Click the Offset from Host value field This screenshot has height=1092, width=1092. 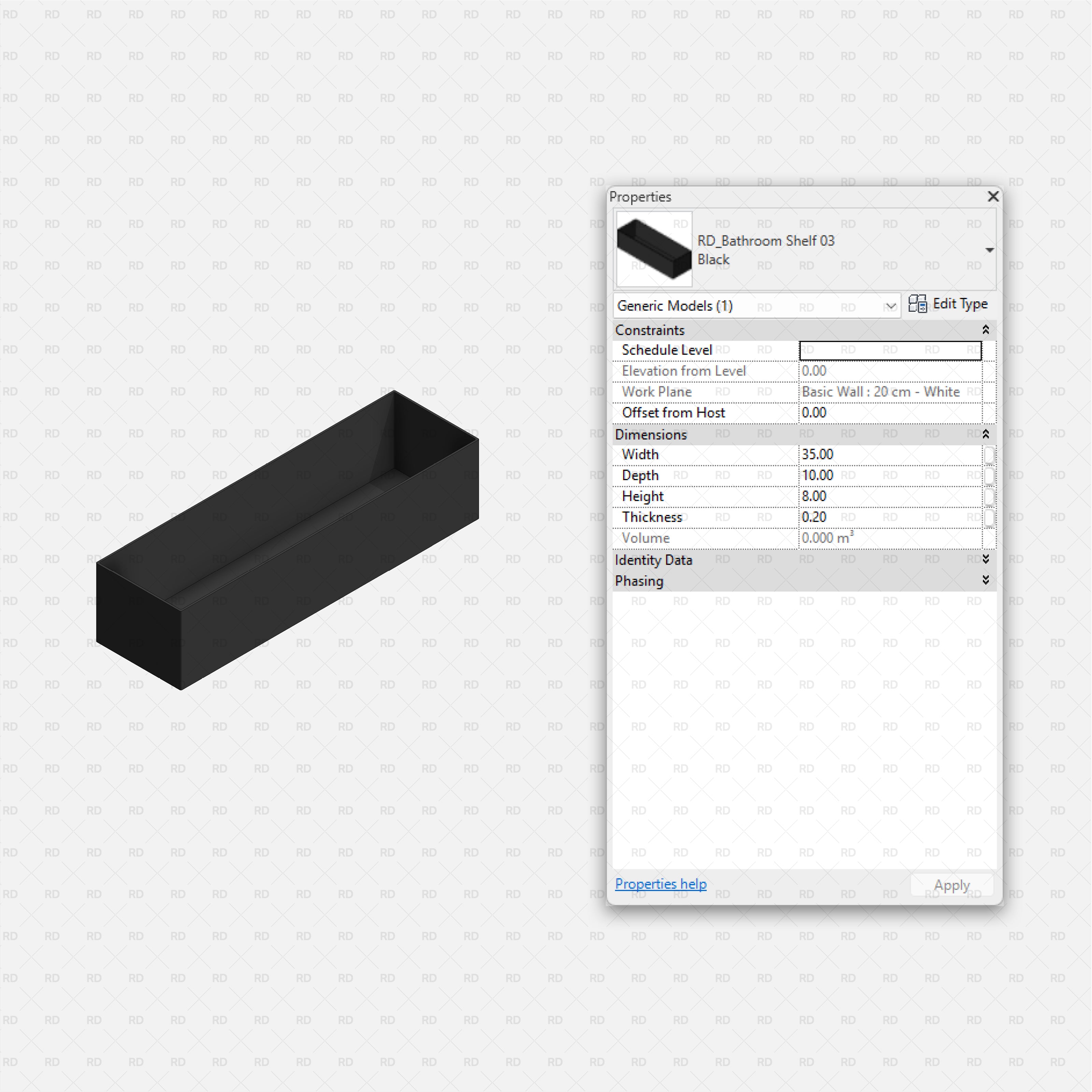pos(890,413)
